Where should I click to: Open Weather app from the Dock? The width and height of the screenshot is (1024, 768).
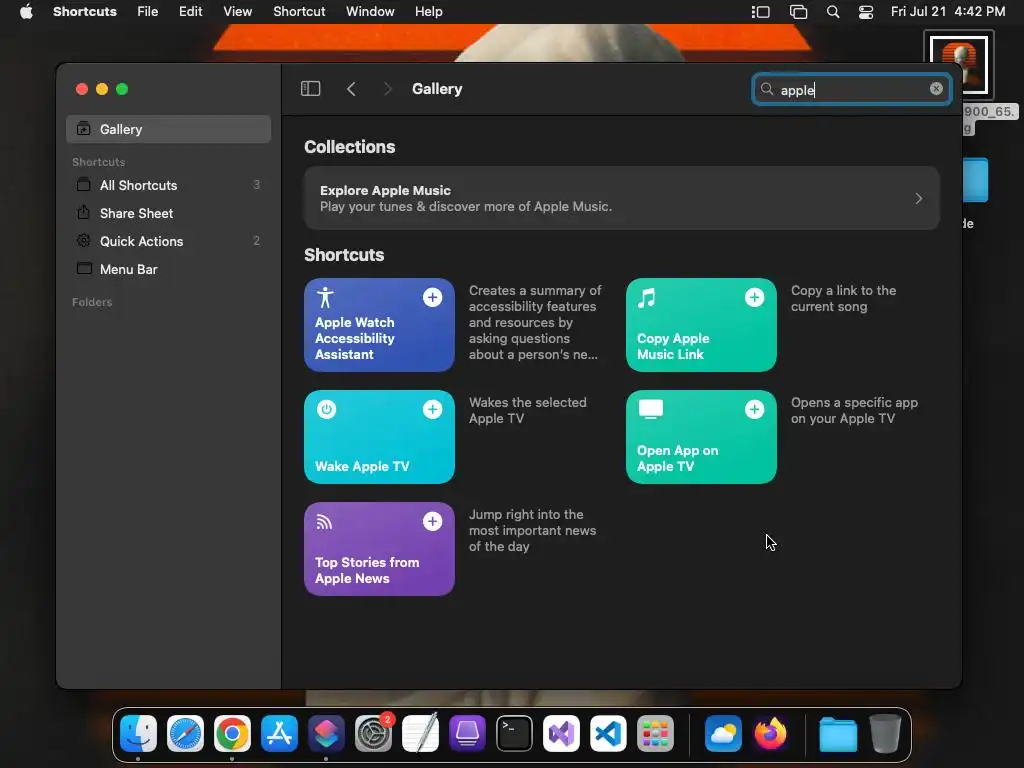coord(724,733)
